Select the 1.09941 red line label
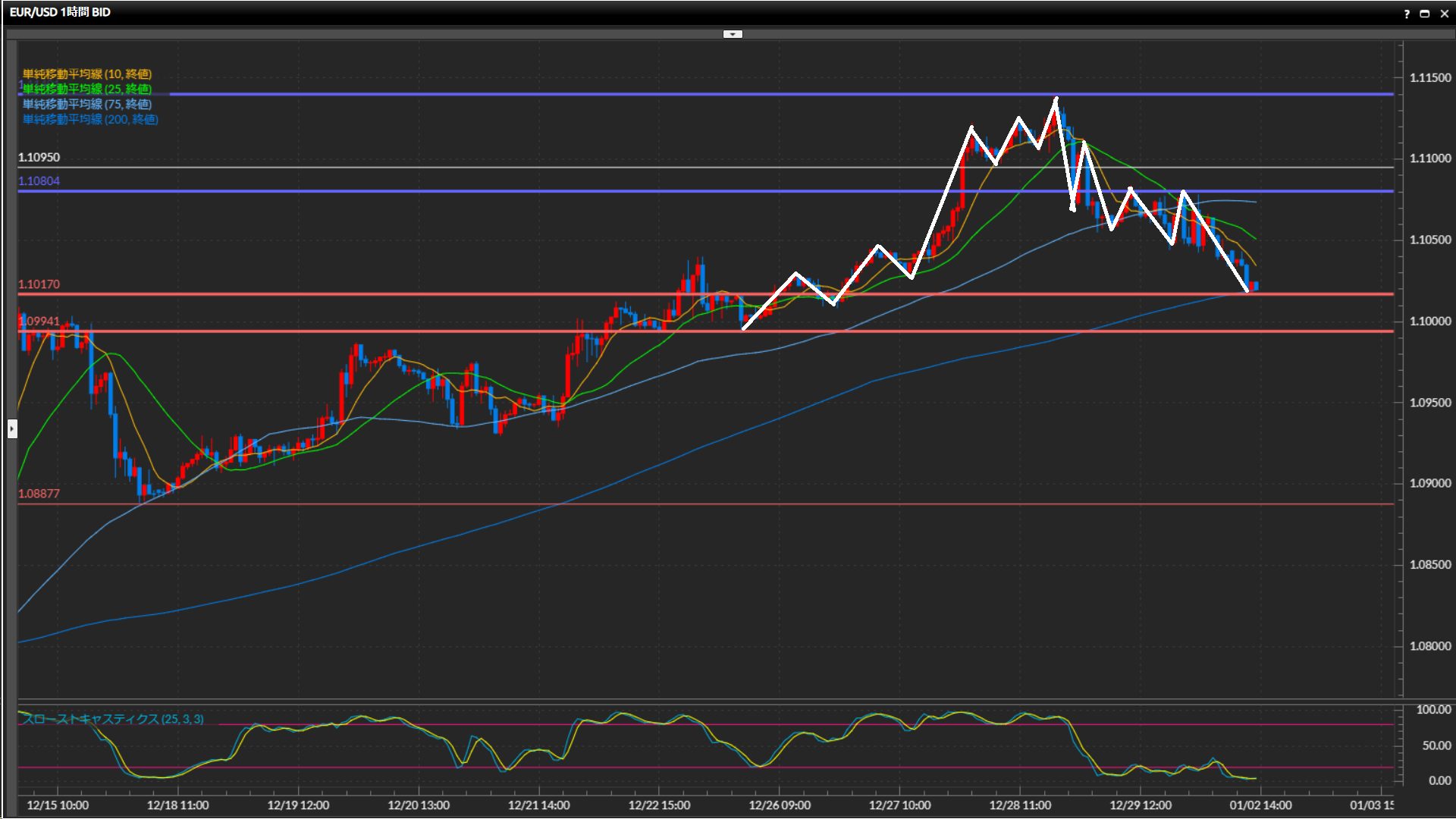1456x819 pixels. 39,322
